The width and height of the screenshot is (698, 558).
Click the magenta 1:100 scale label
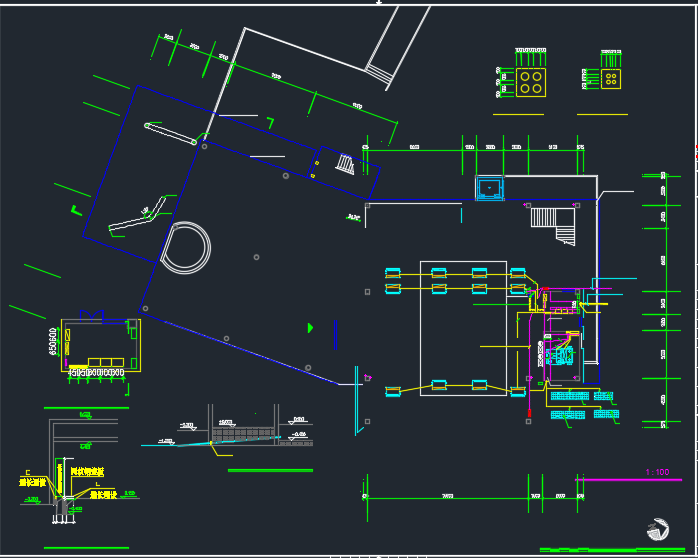click(657, 472)
